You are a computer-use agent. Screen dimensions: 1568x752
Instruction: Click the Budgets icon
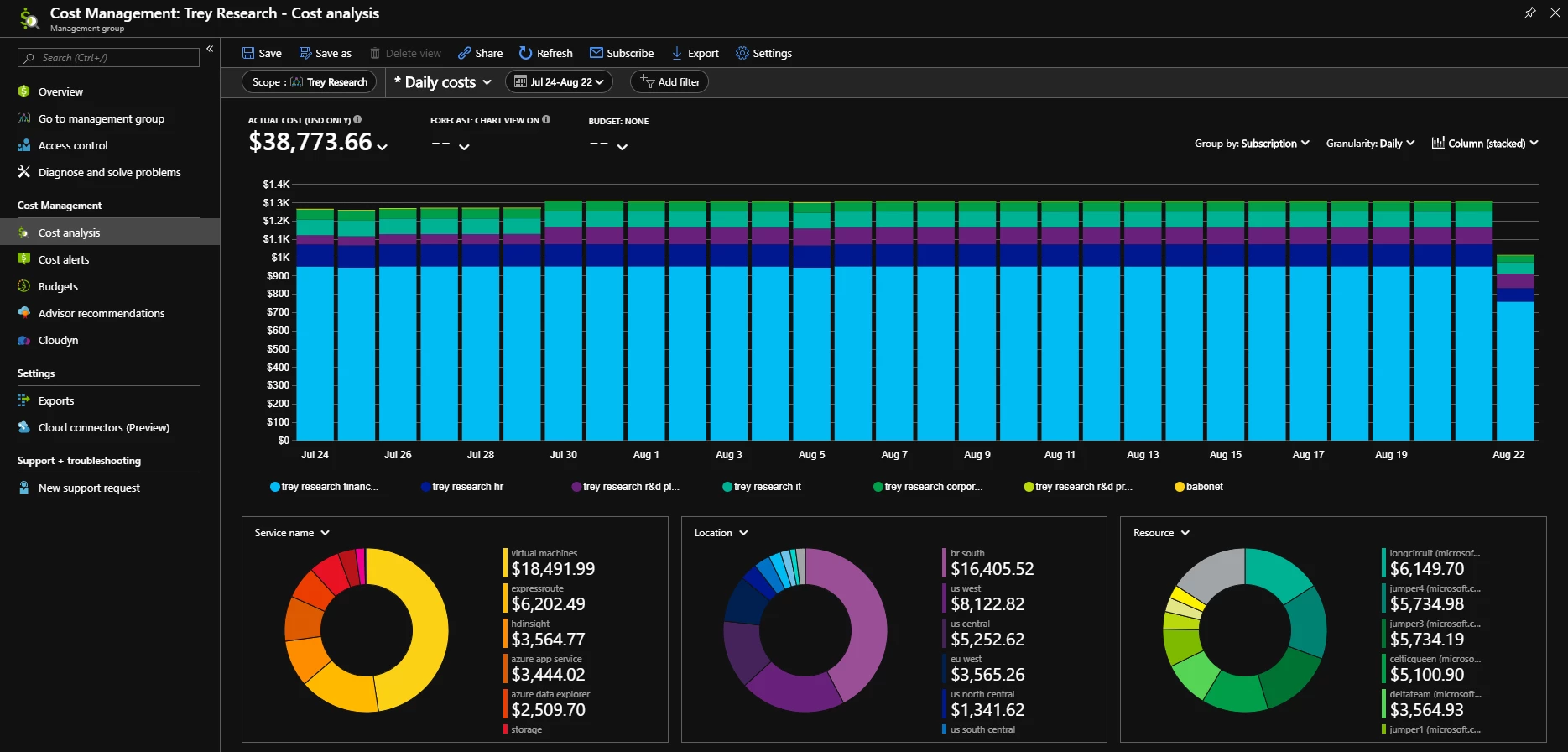[x=23, y=286]
